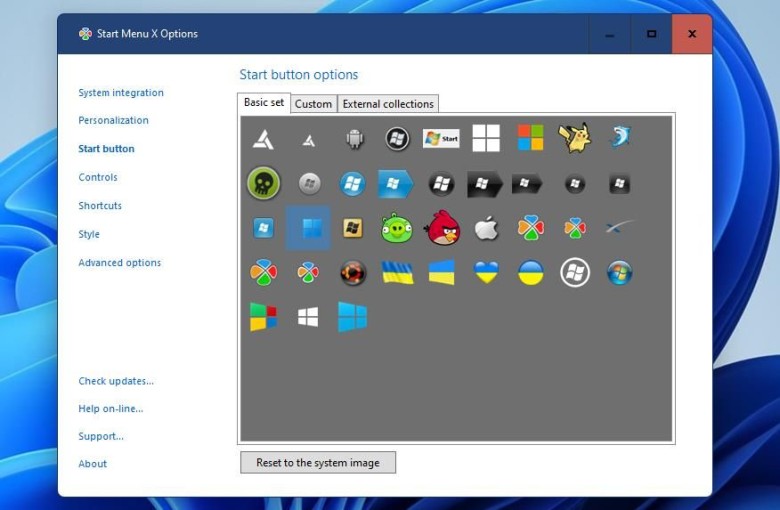Viewport: 780px width, 510px height.
Task: Pick the Ubuntu orb start icon
Action: (x=353, y=273)
